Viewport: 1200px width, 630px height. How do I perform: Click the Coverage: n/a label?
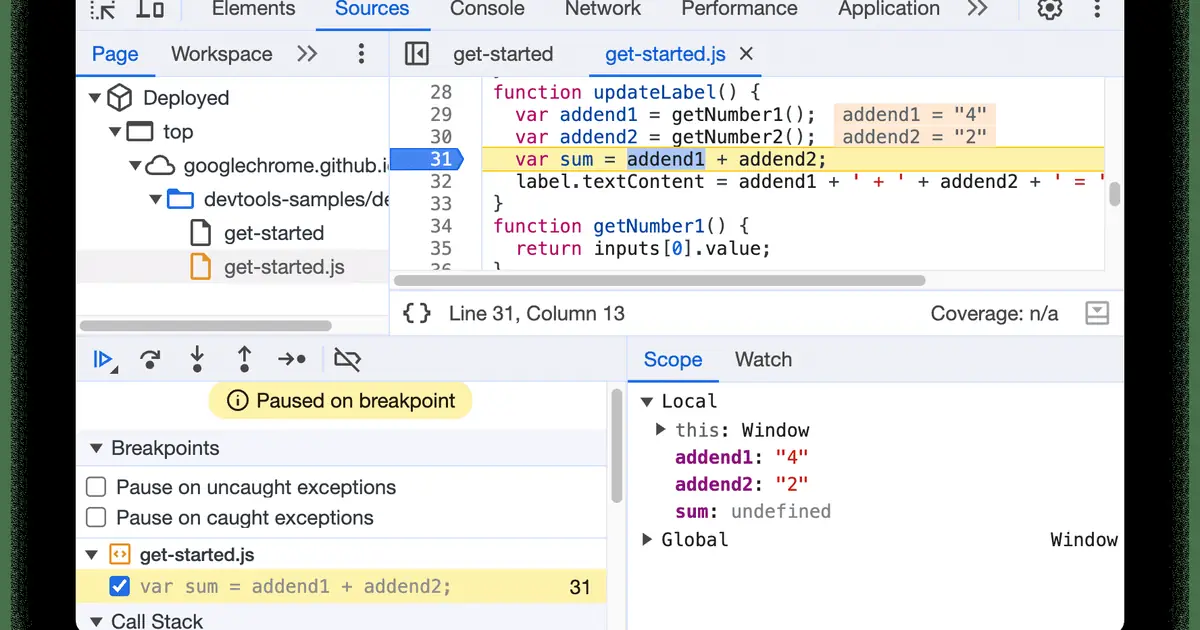(x=994, y=314)
